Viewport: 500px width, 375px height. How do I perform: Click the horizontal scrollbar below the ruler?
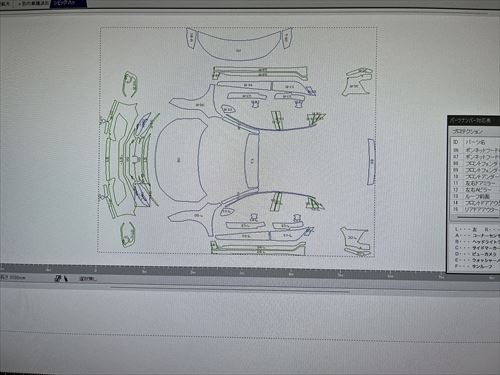pos(230,289)
